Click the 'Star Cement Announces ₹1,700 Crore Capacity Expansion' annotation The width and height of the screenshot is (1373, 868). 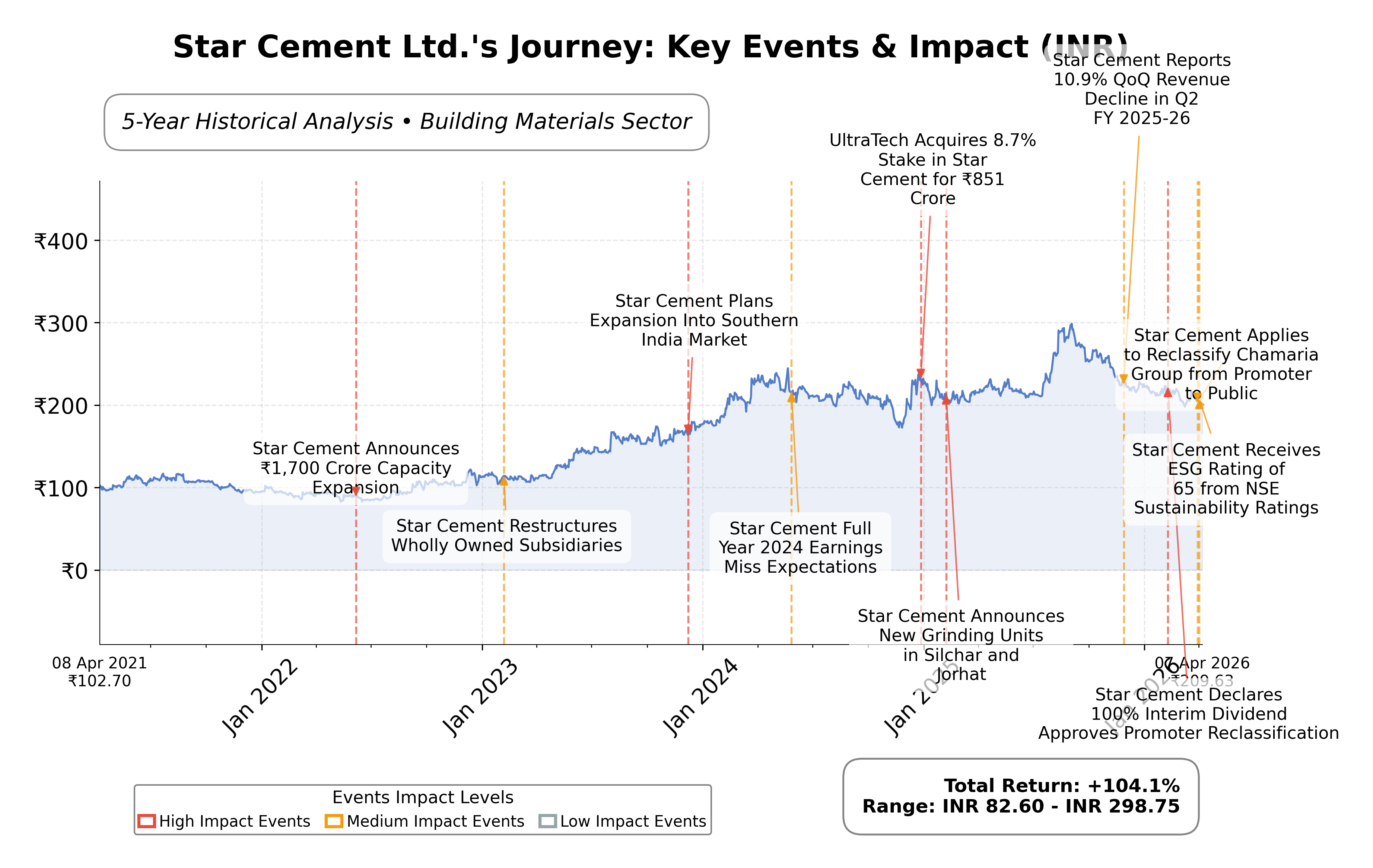(356, 468)
